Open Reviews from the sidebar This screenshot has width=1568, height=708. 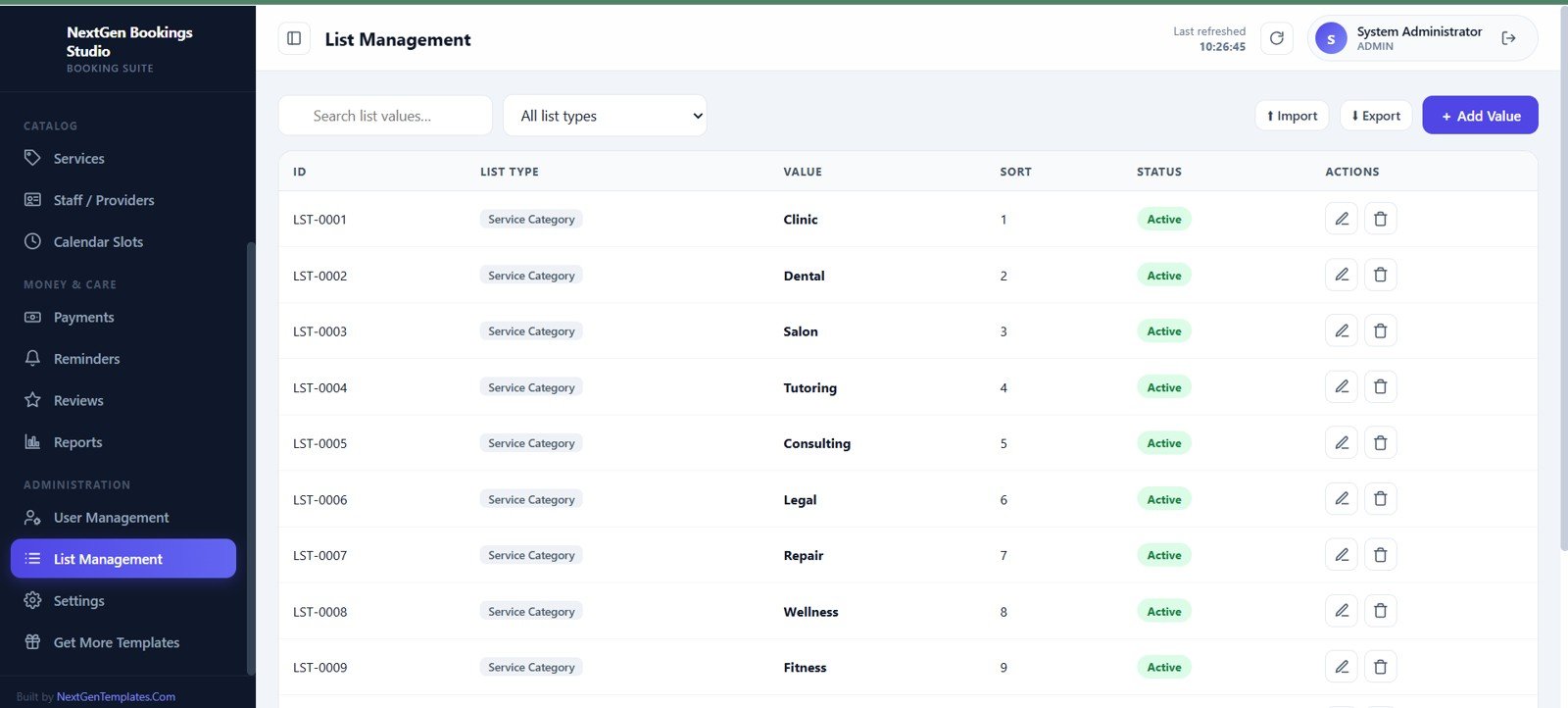(123, 400)
